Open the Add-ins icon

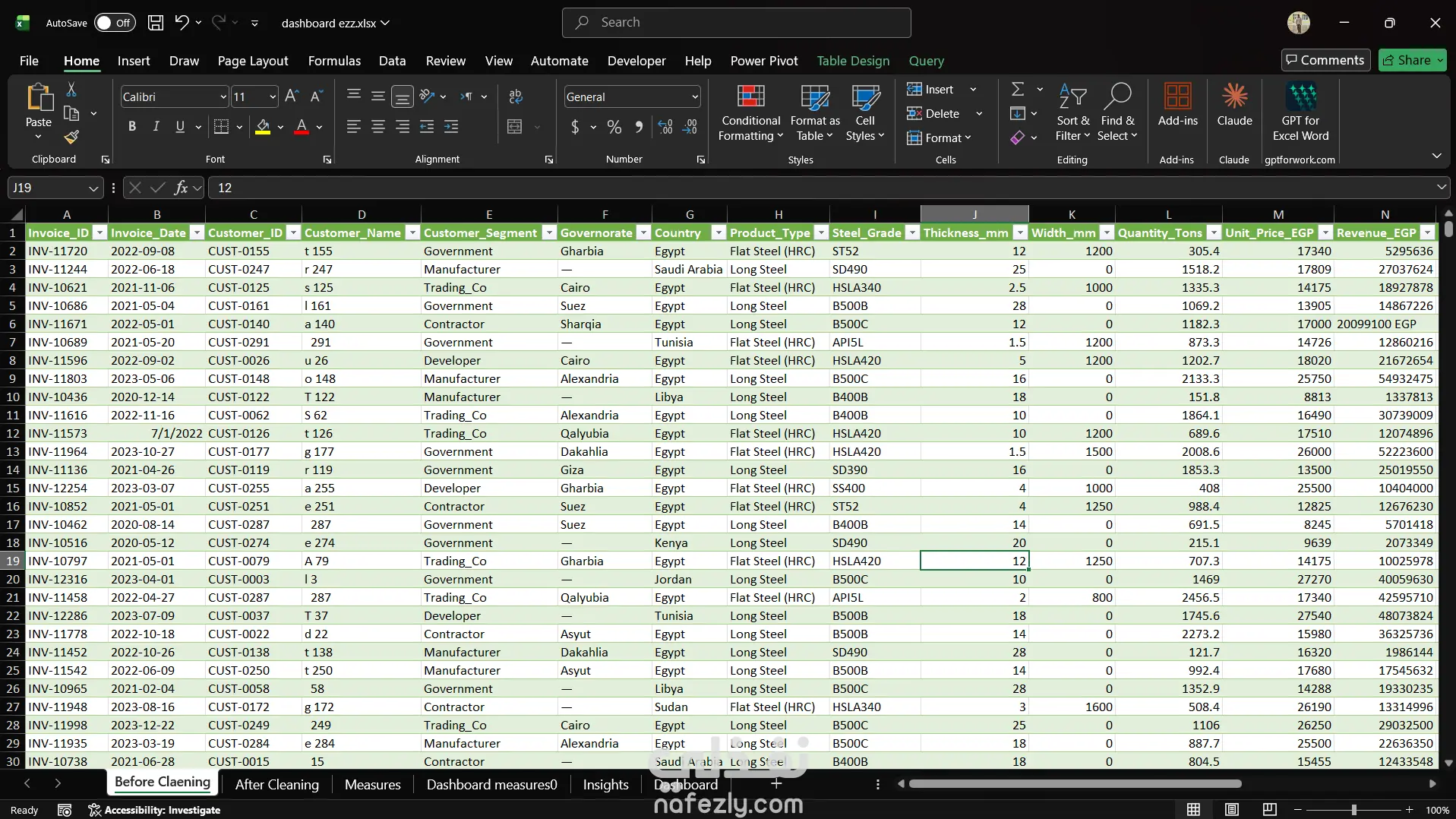click(1177, 105)
